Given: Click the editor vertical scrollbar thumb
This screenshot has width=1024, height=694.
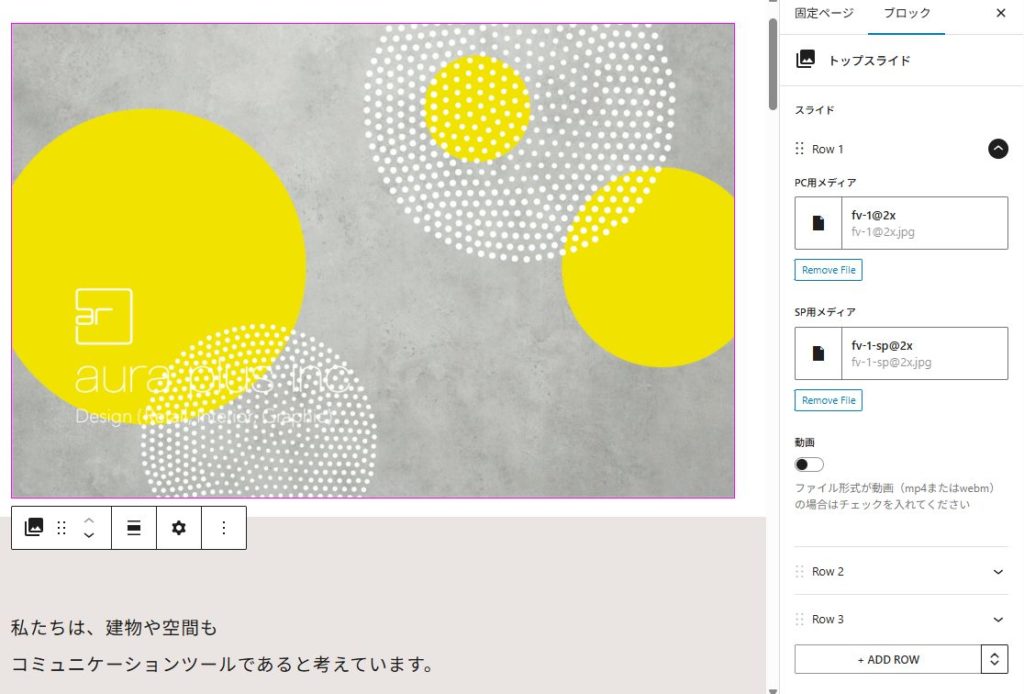Looking at the screenshot, I should (773, 64).
